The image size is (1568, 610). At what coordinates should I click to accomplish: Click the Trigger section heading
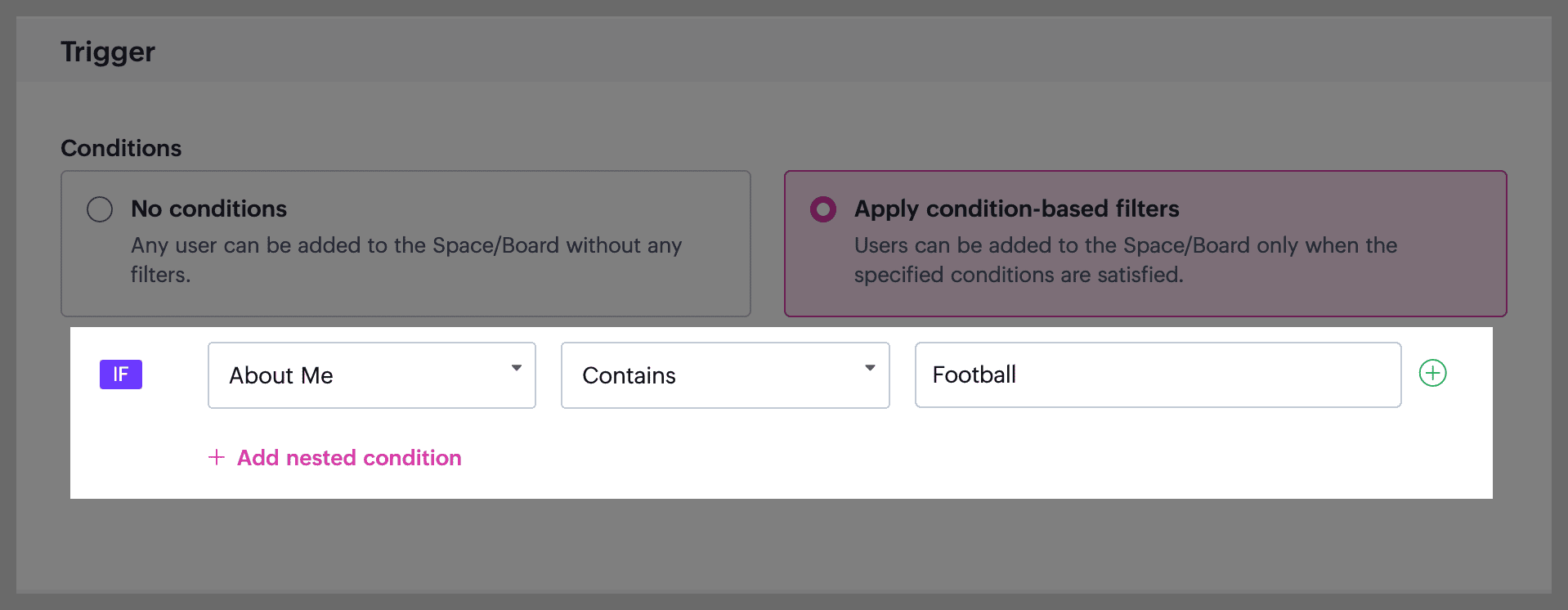point(108,52)
